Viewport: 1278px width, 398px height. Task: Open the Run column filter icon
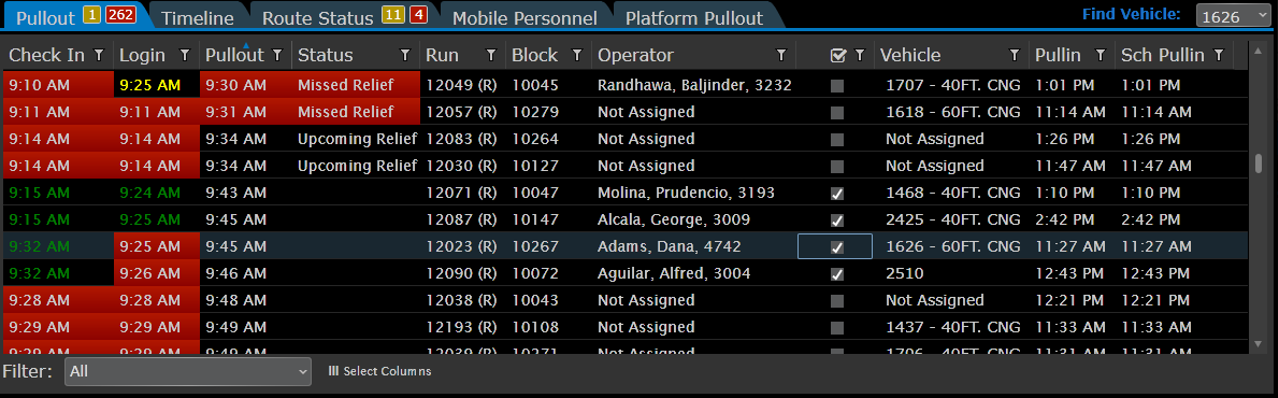click(490, 55)
